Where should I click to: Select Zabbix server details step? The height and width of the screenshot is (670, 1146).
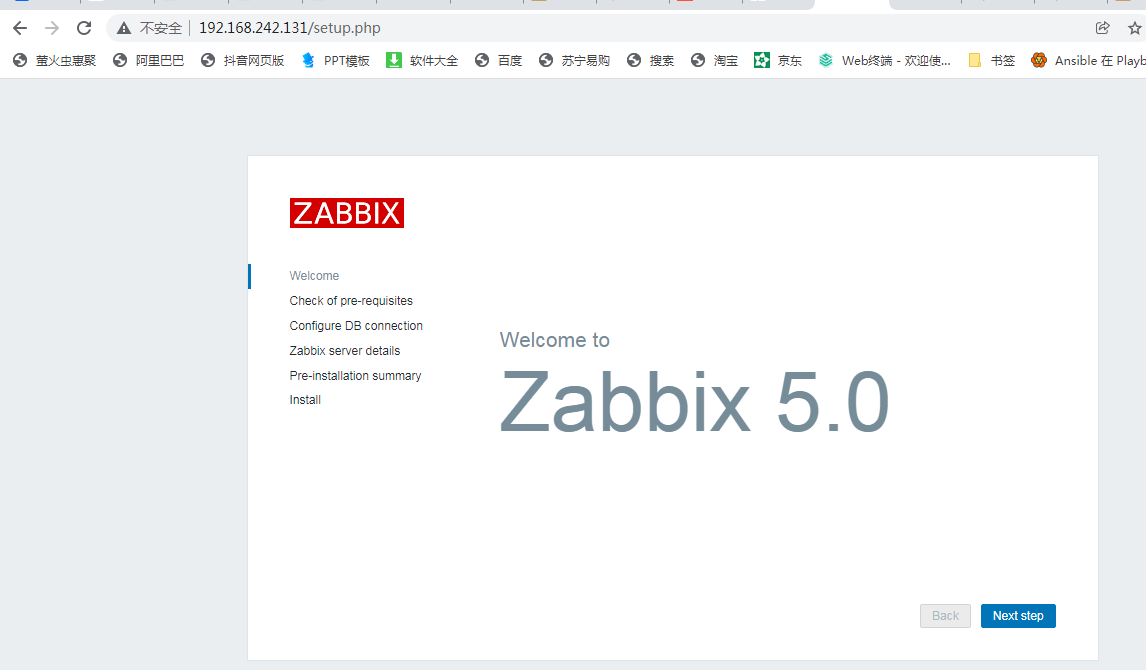pyautogui.click(x=345, y=350)
